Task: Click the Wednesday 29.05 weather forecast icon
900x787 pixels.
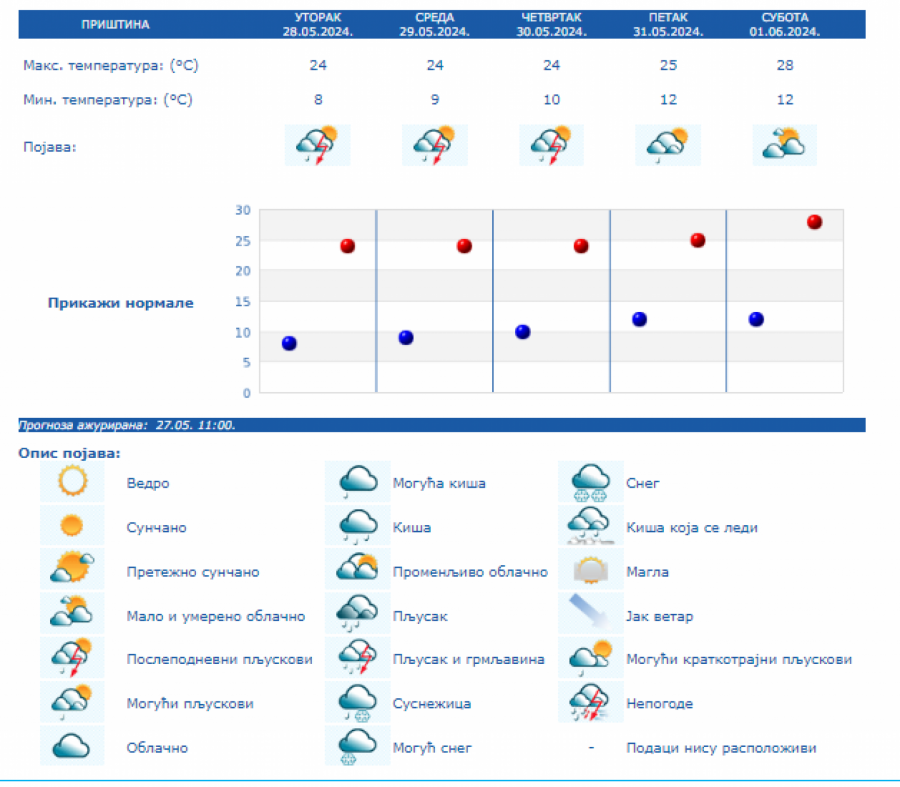Action: (434, 145)
